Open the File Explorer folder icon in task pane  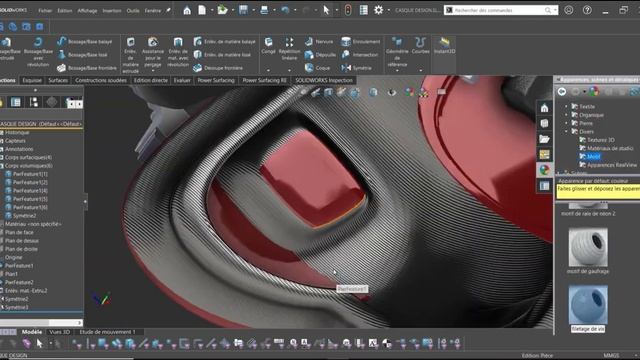pos(544,139)
